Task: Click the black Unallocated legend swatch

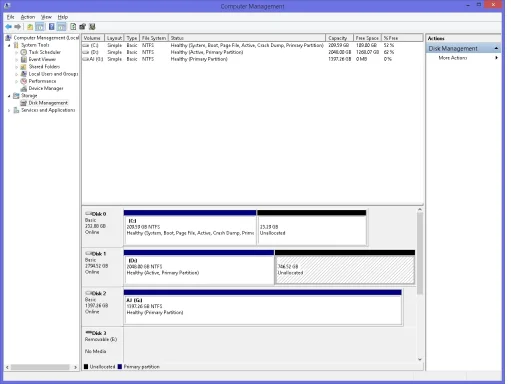Action: pyautogui.click(x=86, y=367)
